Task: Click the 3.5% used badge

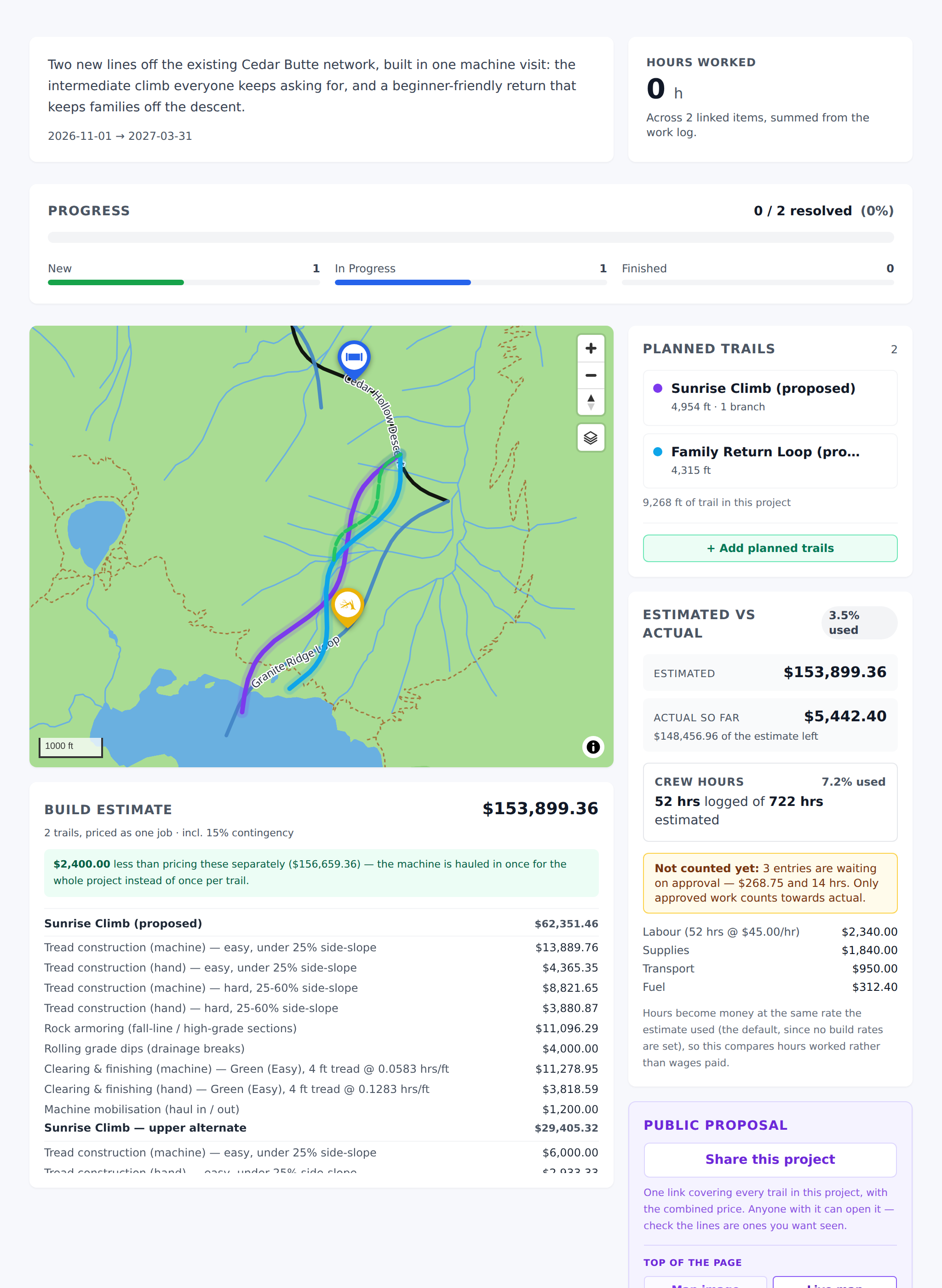Action: (859, 623)
